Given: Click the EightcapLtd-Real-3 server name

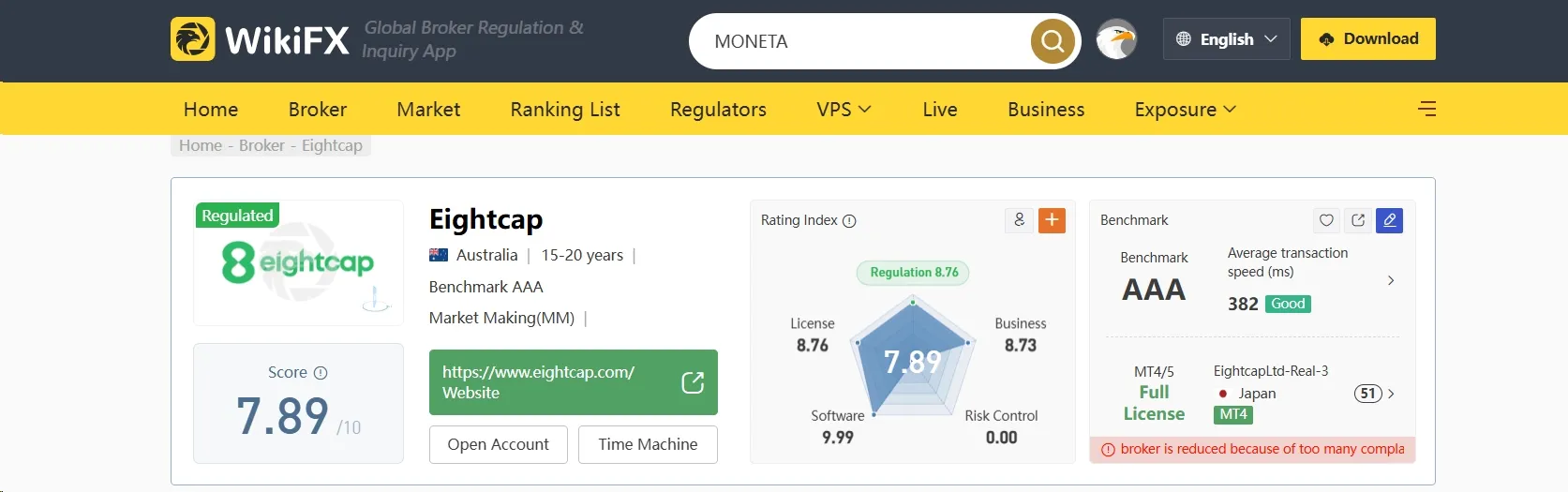Looking at the screenshot, I should [1271, 371].
